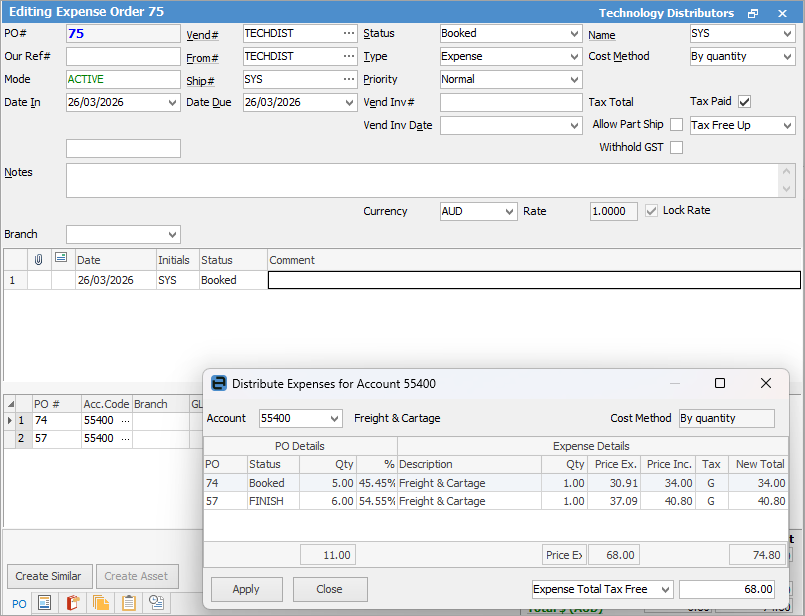Click the Close button in dialog

[x=330, y=590]
